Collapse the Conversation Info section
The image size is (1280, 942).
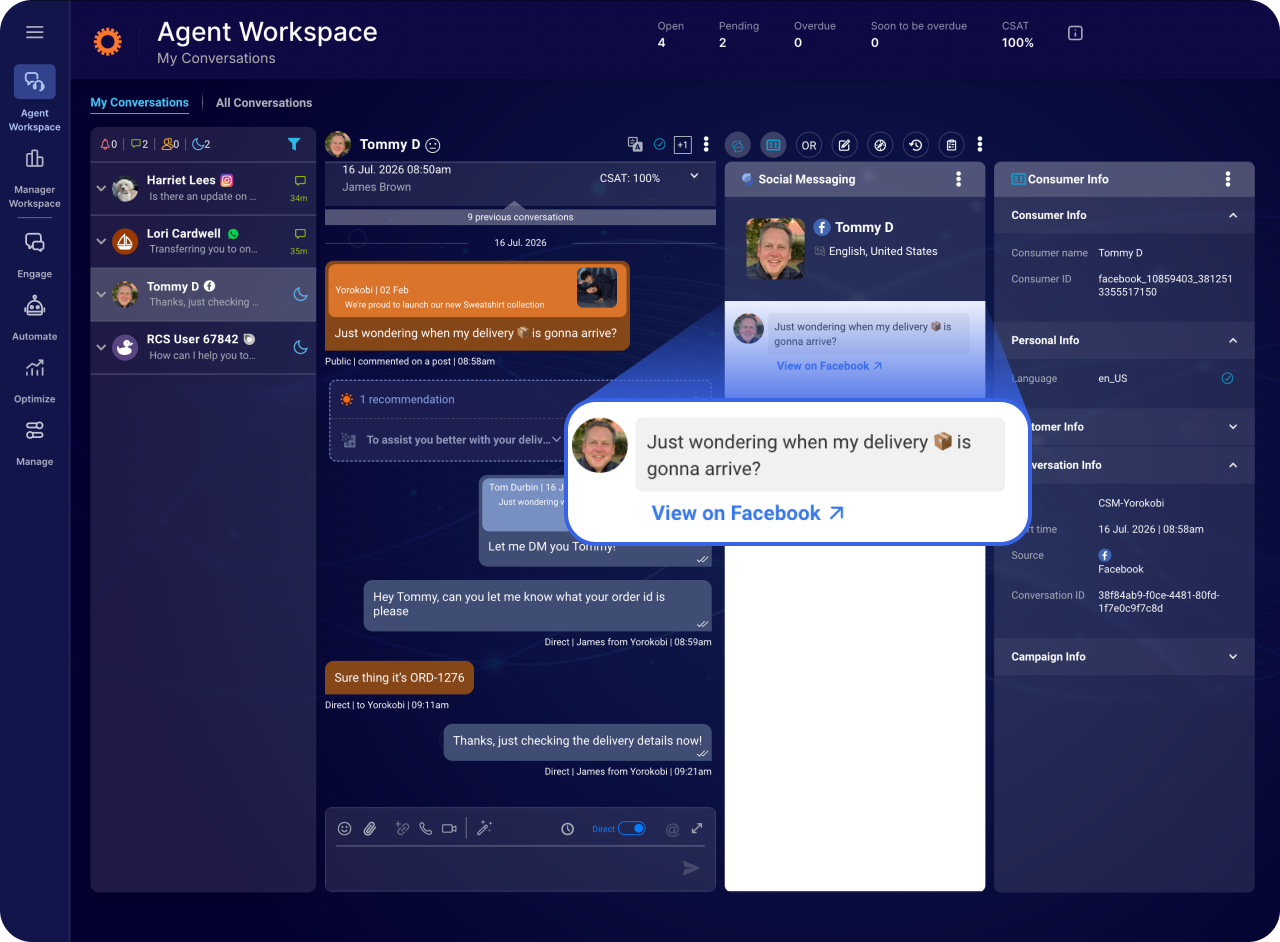click(1233, 465)
